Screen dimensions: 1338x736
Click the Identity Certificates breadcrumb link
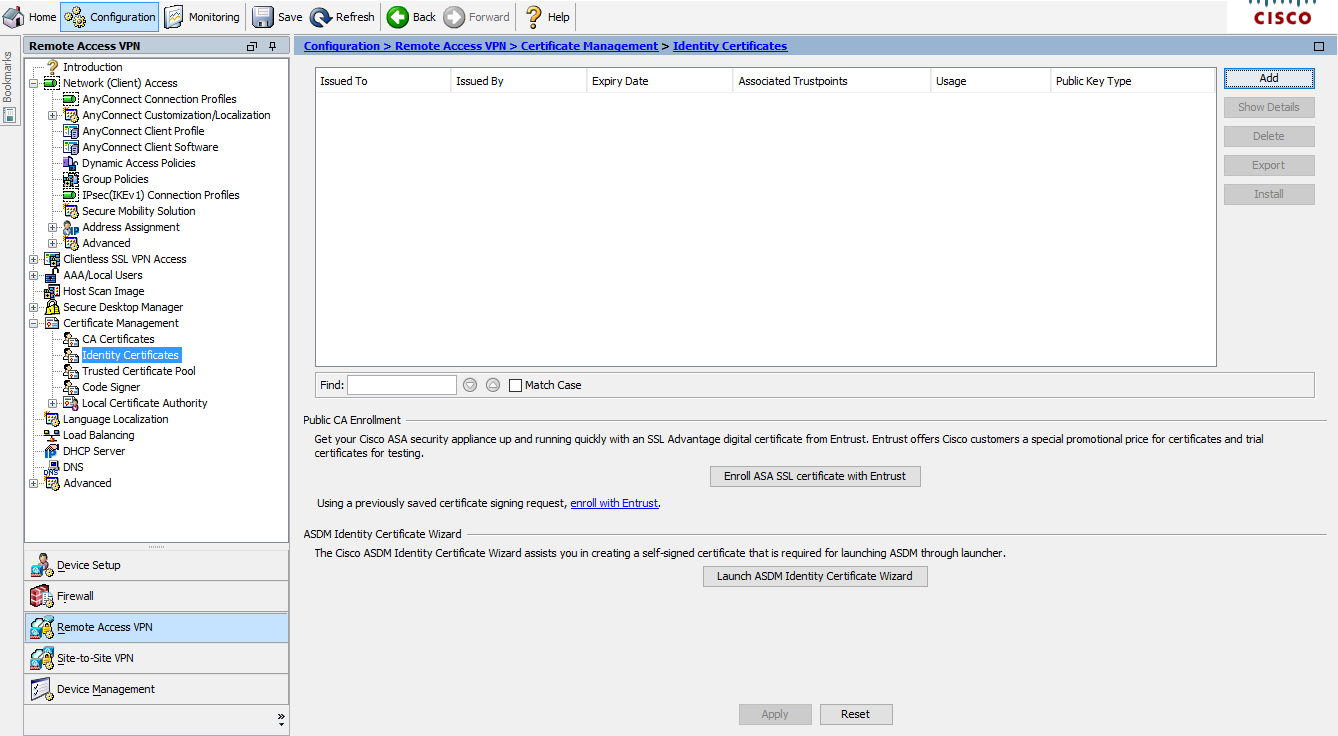[x=730, y=46]
